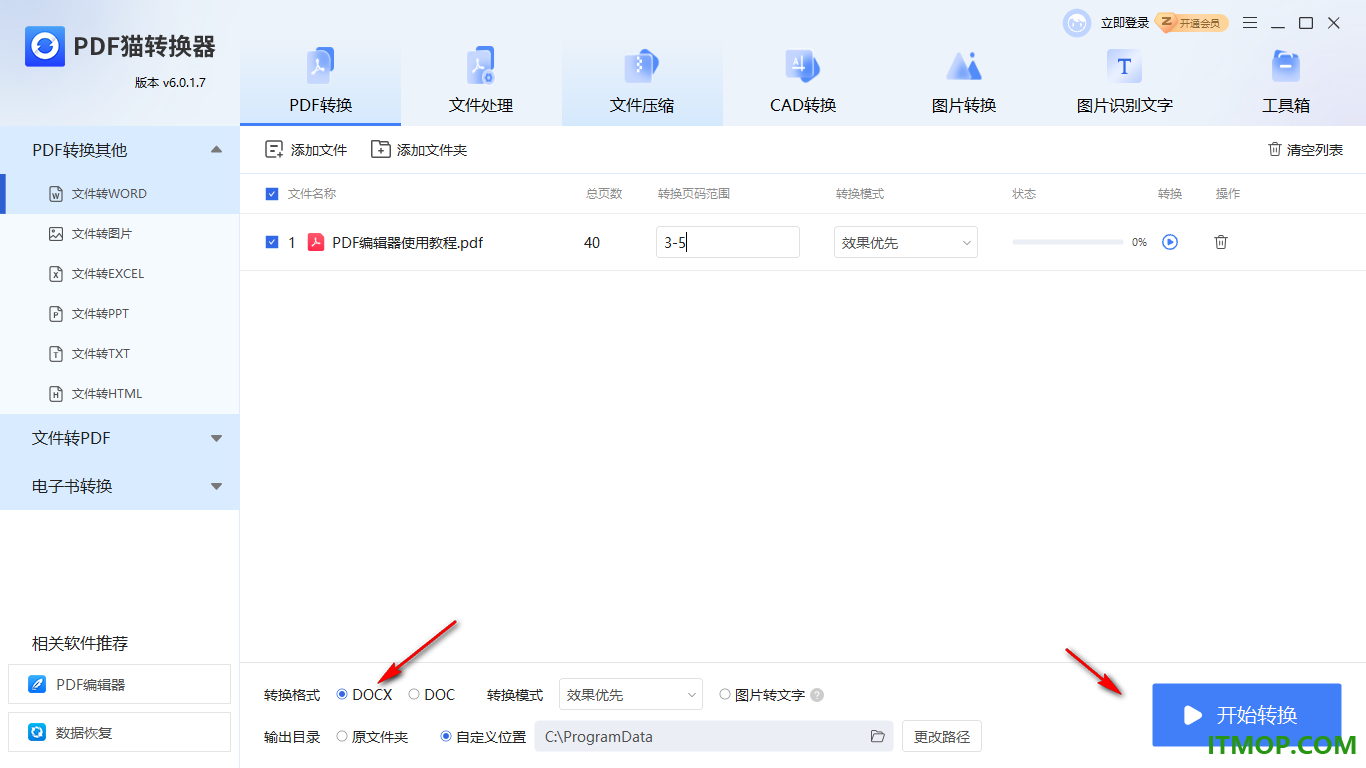The image size is (1366, 768).
Task: Expand the 文件转PDF section
Action: pyautogui.click(x=120, y=438)
